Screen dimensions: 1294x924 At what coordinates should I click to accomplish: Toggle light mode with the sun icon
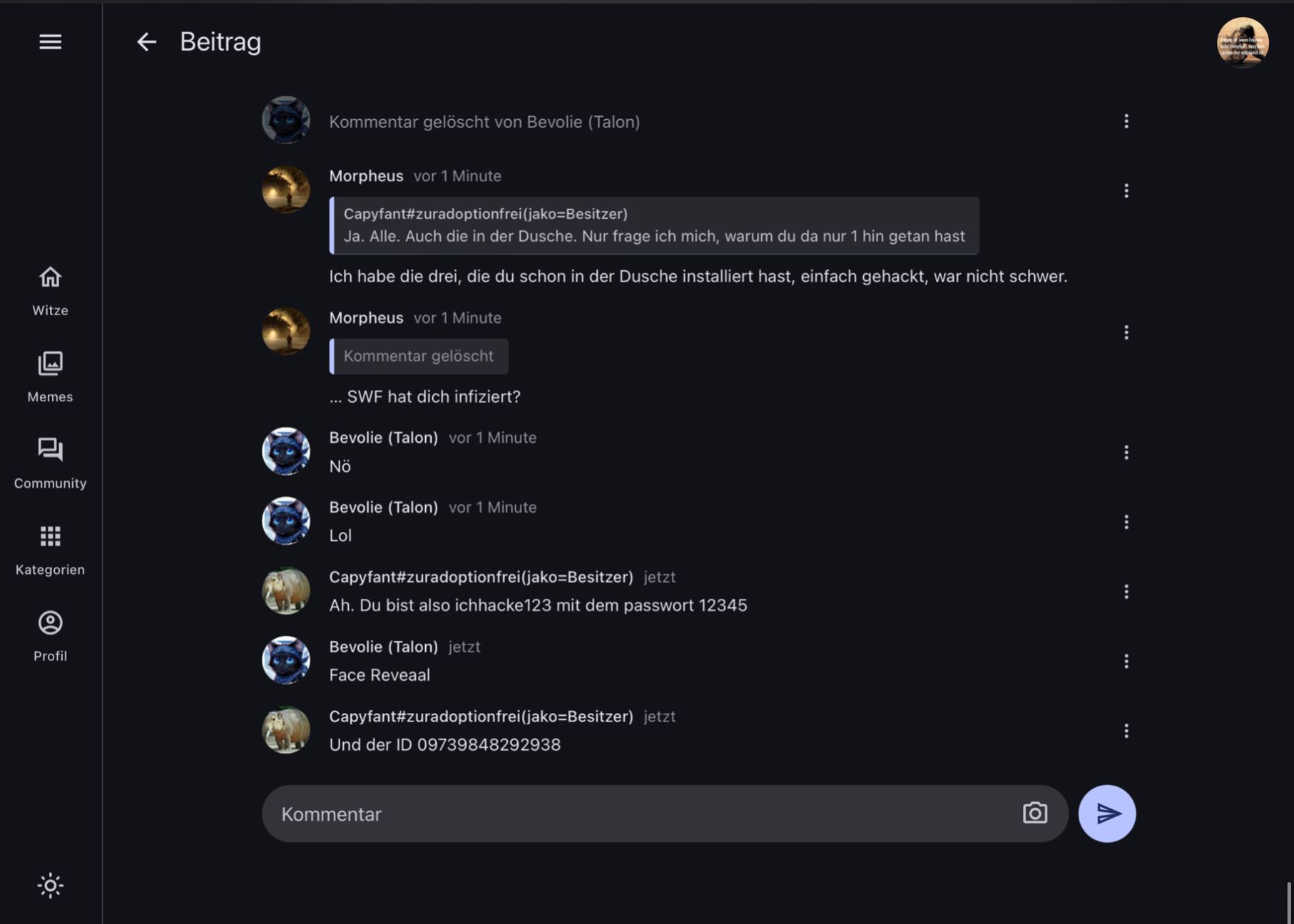click(50, 885)
